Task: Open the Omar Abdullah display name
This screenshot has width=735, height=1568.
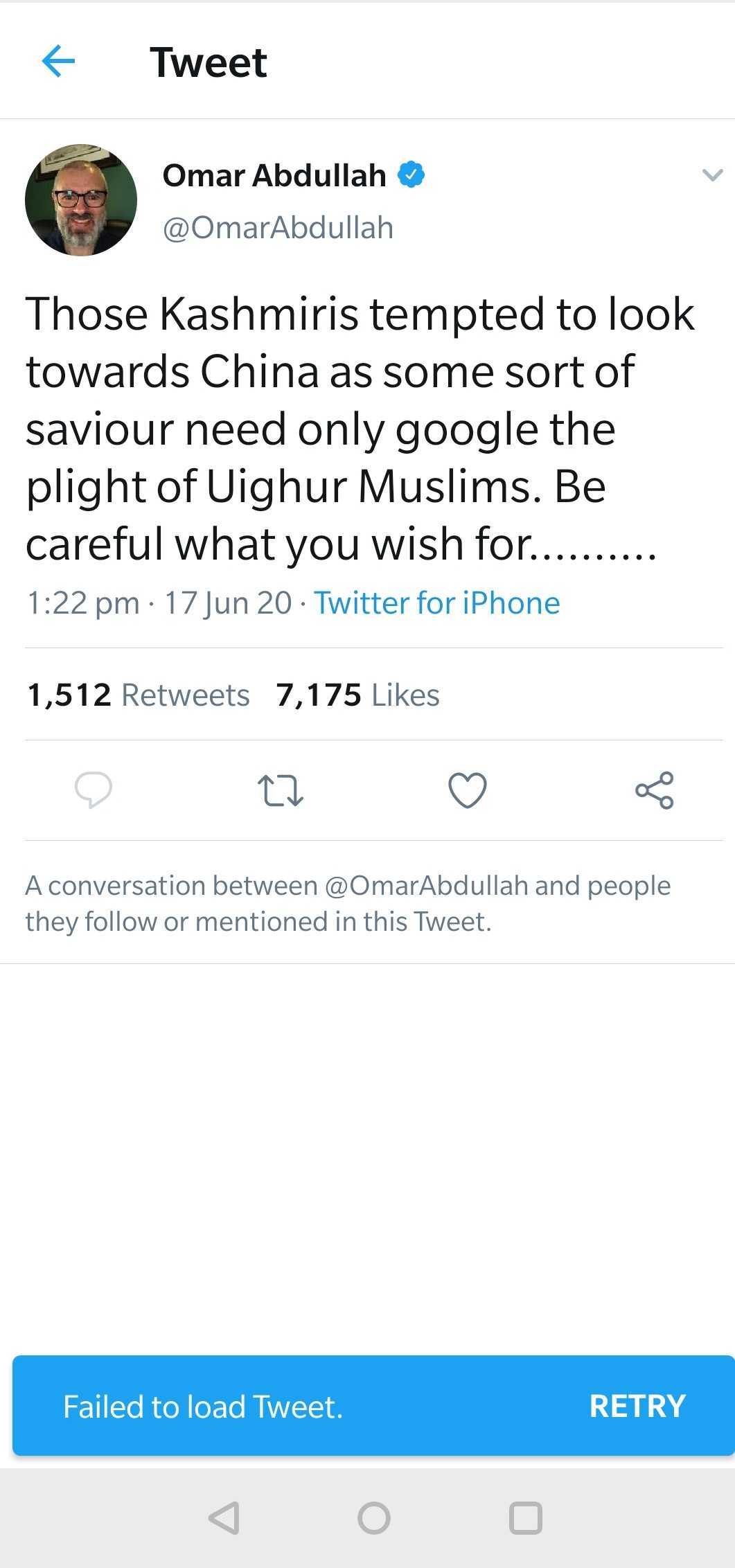Action: (x=274, y=175)
